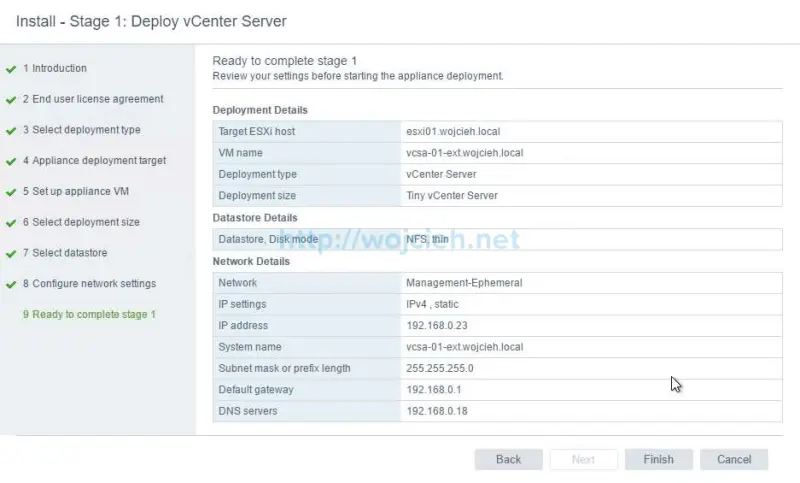800x483 pixels.
Task: Go to step 1 Introduction
Action: pyautogui.click(x=55, y=68)
